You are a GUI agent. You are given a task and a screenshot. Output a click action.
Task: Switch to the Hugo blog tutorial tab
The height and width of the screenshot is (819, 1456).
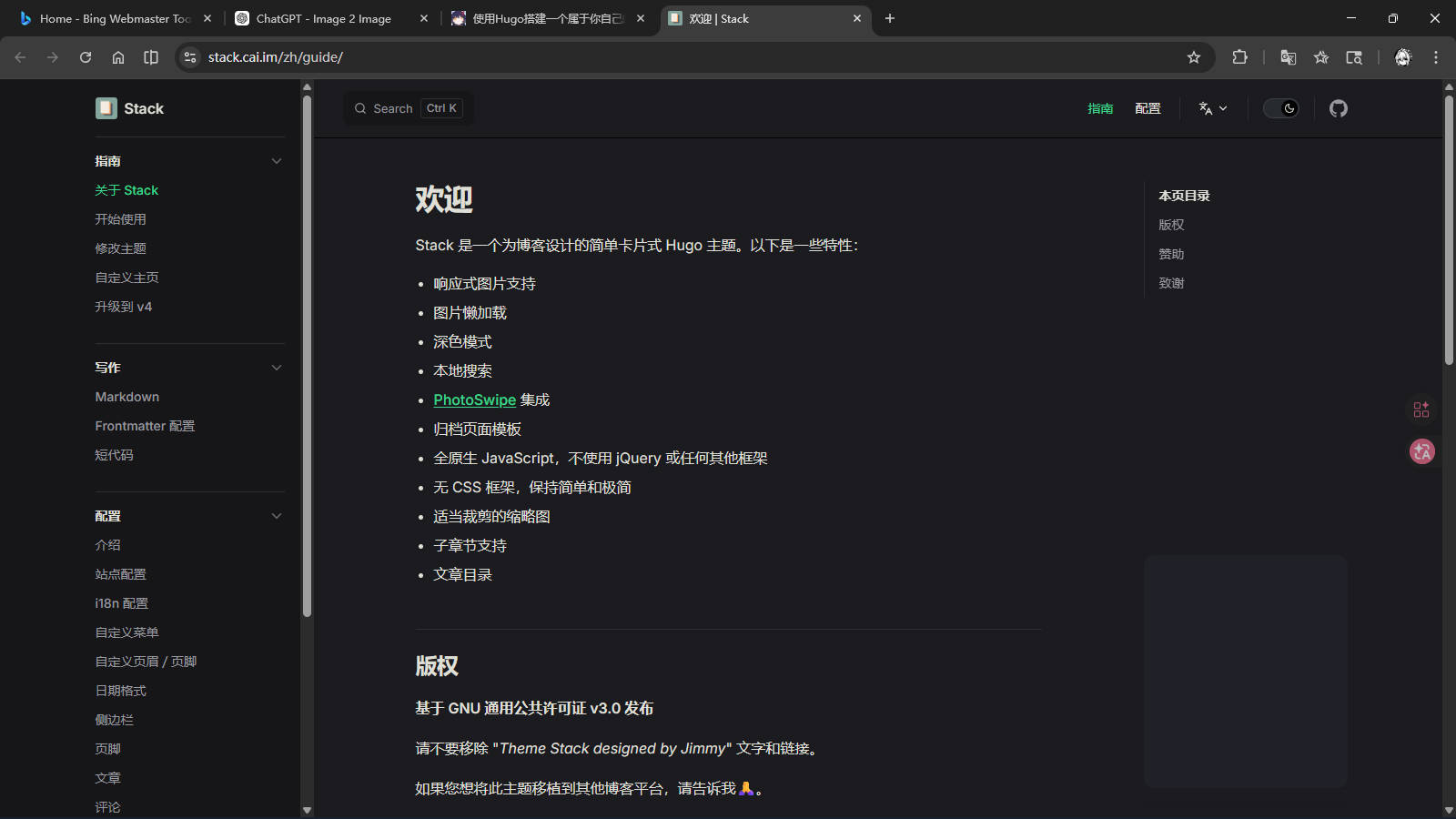point(548,18)
